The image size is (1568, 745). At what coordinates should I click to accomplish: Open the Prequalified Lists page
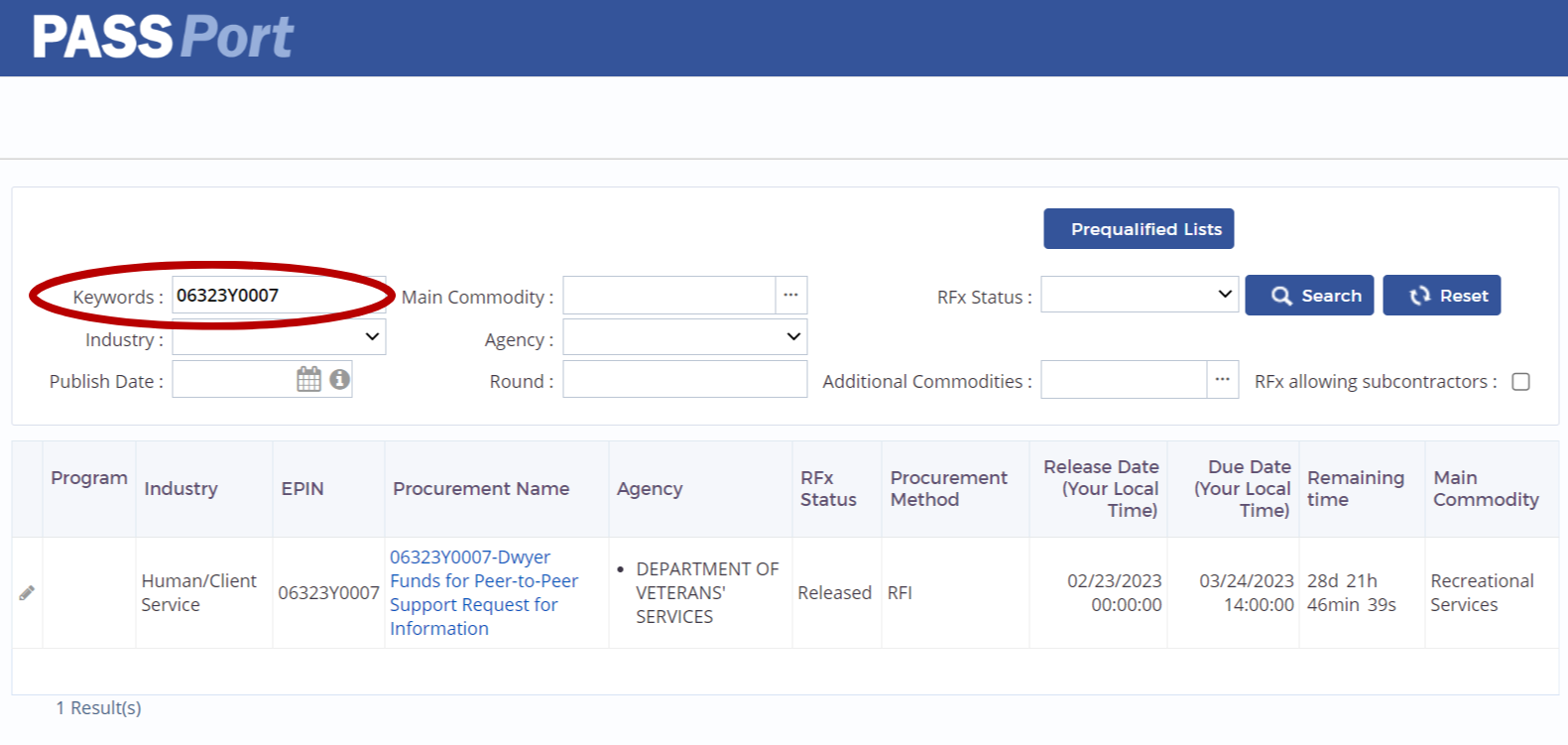(x=1138, y=229)
